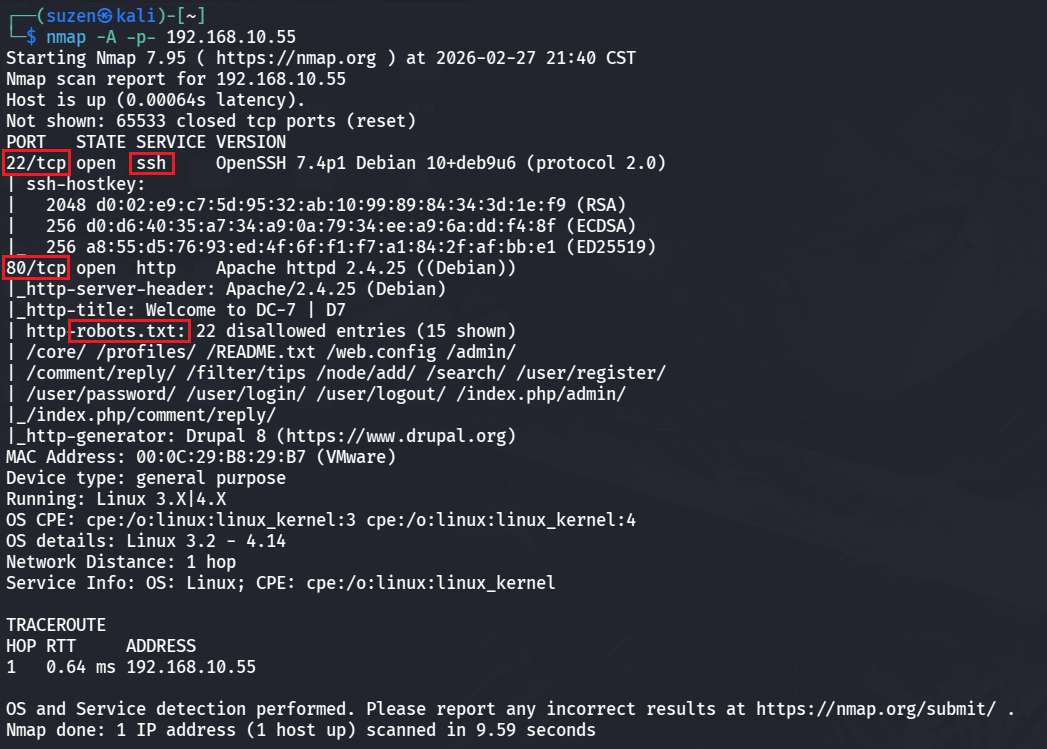The width and height of the screenshot is (1047, 749).
Task: Click the red-boxed 22/tcp port
Action: [x=37, y=162]
